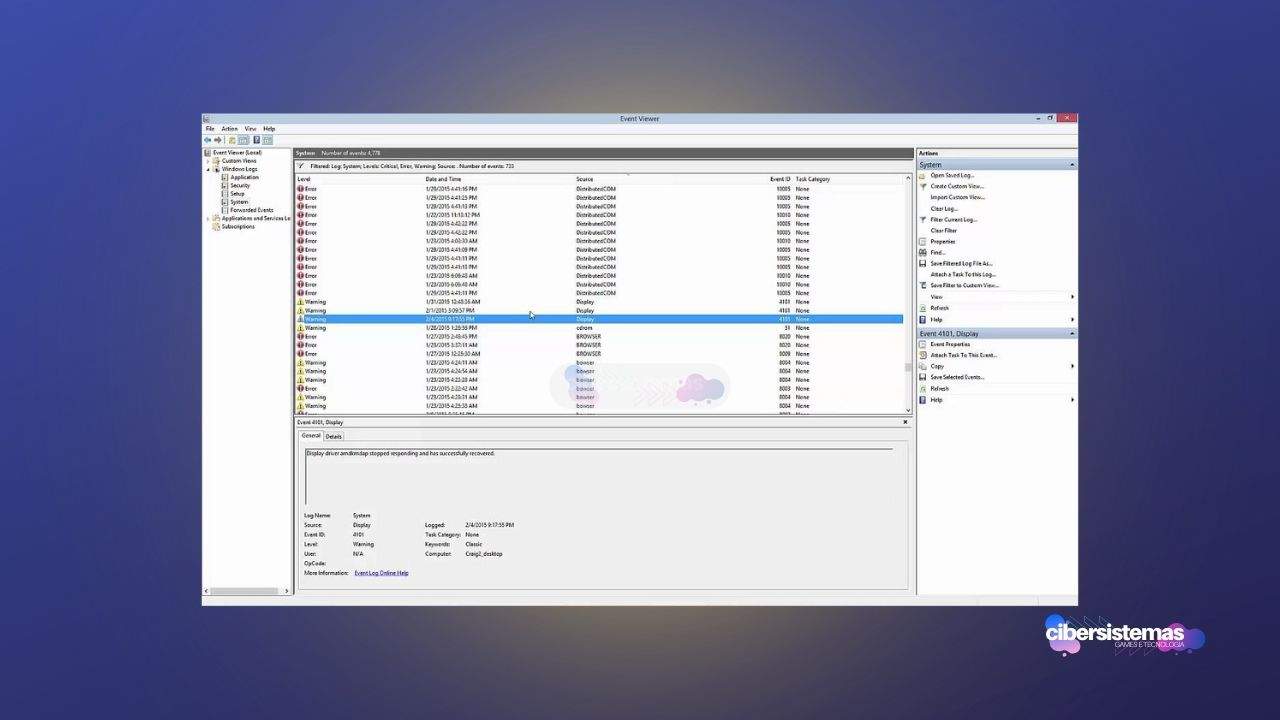Sort by the Event ID column header

tap(780, 179)
